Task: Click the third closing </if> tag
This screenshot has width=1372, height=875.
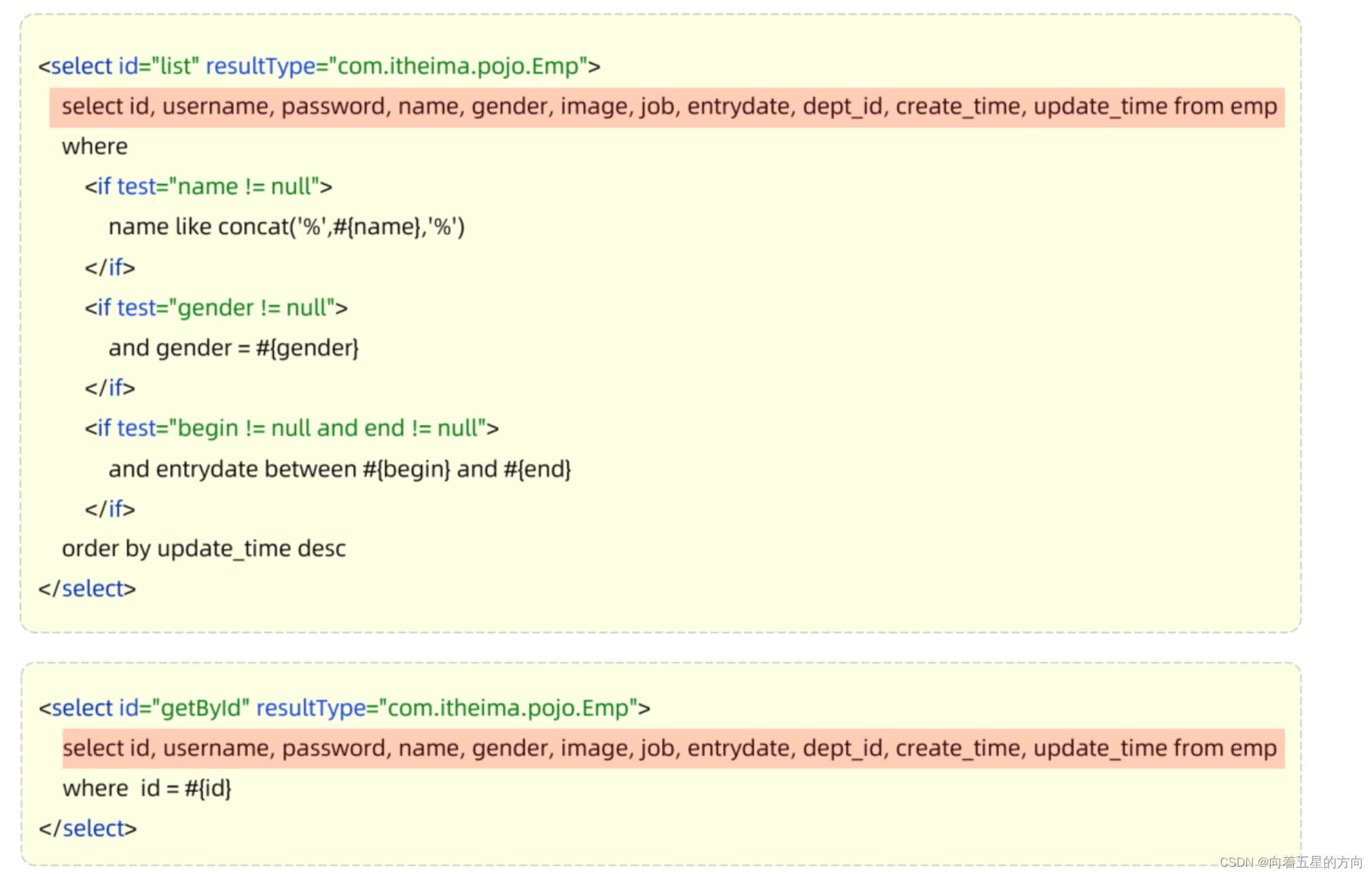Action: click(x=110, y=509)
